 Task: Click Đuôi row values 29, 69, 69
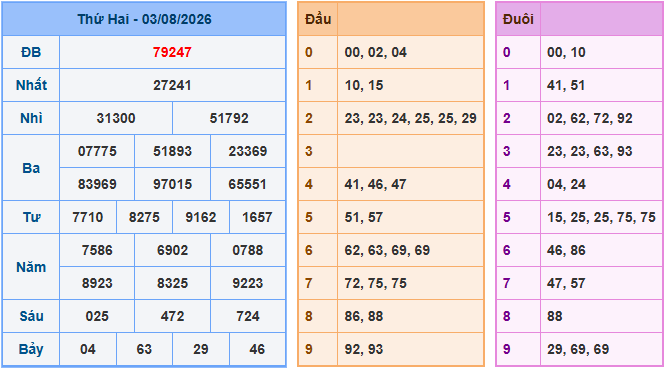(578, 349)
